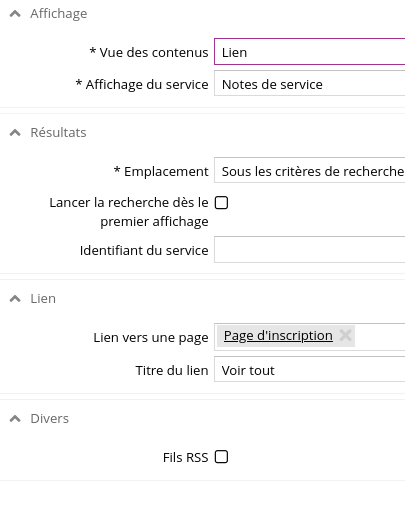This screenshot has height=509, width=405.
Task: Click the Identifiant du service field
Action: click(309, 250)
